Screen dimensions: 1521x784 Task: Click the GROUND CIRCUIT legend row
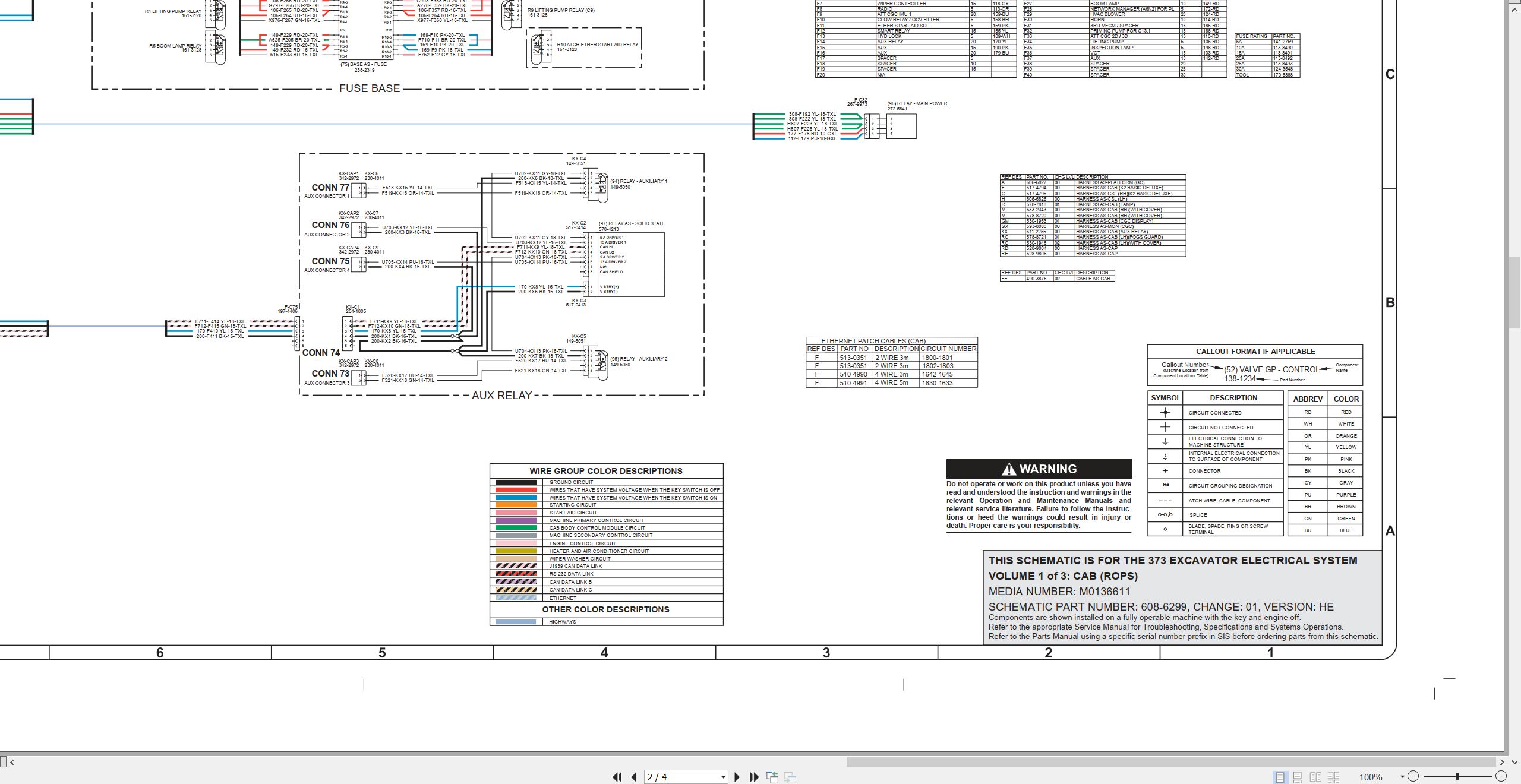coord(606,482)
